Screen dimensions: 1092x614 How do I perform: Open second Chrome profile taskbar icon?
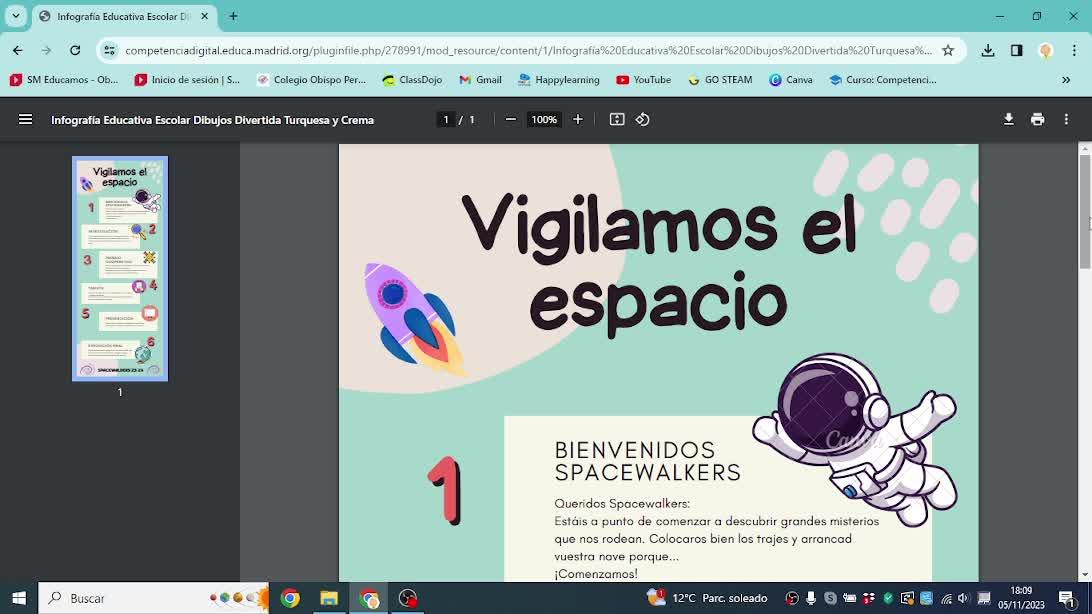(369, 598)
